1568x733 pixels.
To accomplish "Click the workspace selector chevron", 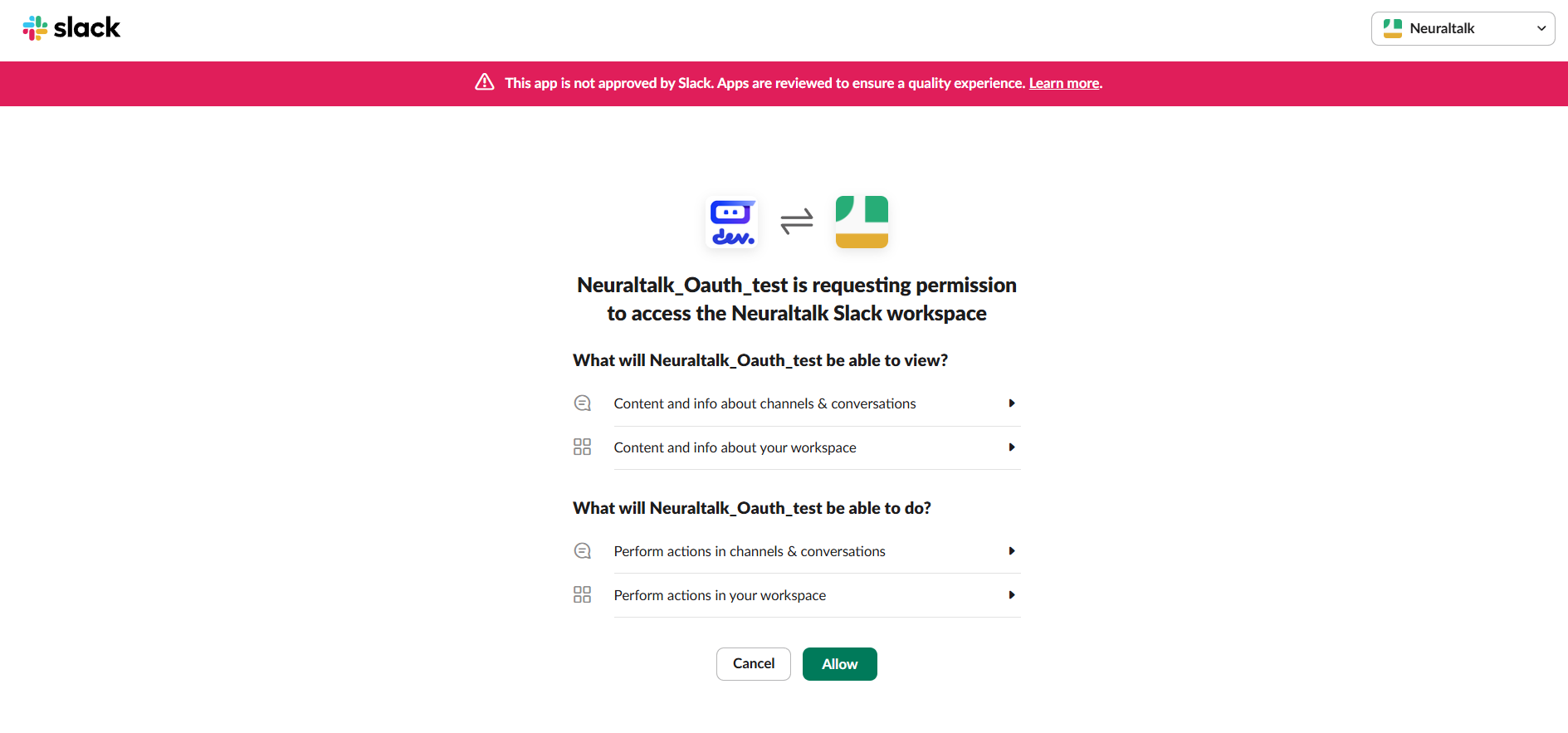I will click(1540, 27).
